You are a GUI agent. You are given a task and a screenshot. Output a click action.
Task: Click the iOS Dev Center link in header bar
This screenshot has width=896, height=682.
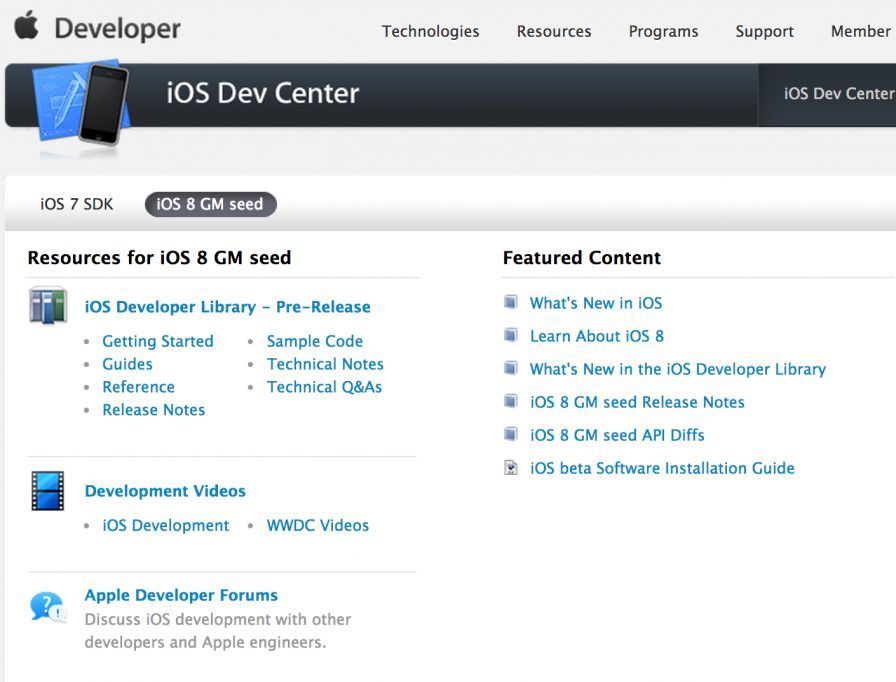point(839,94)
